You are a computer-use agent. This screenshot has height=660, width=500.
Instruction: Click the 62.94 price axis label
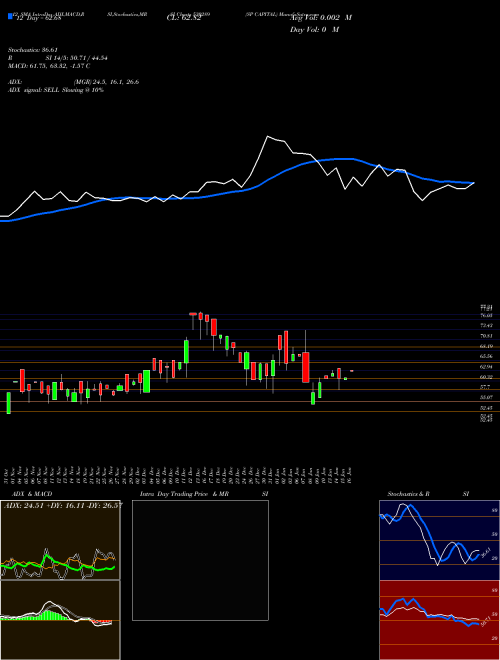pos(486,367)
